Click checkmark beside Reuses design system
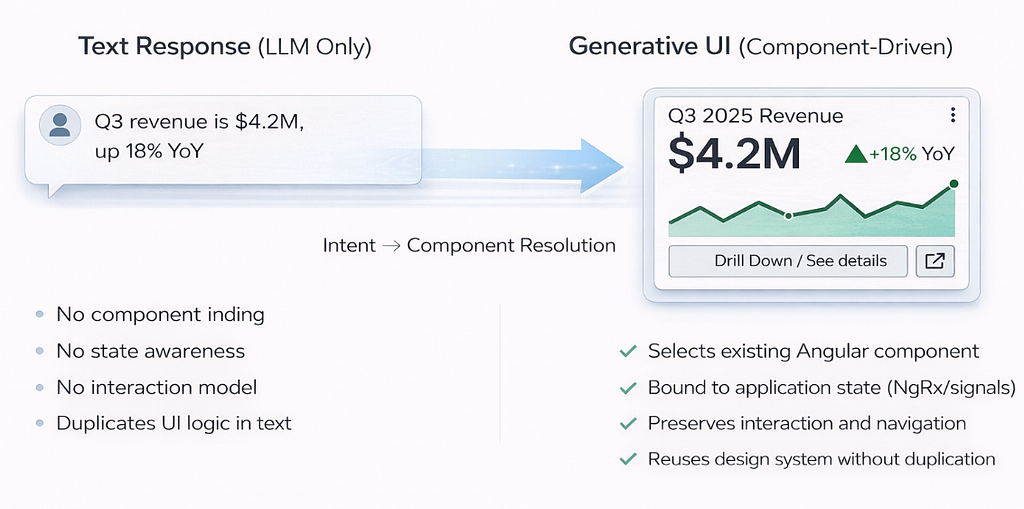This screenshot has width=1024, height=509. [628, 459]
